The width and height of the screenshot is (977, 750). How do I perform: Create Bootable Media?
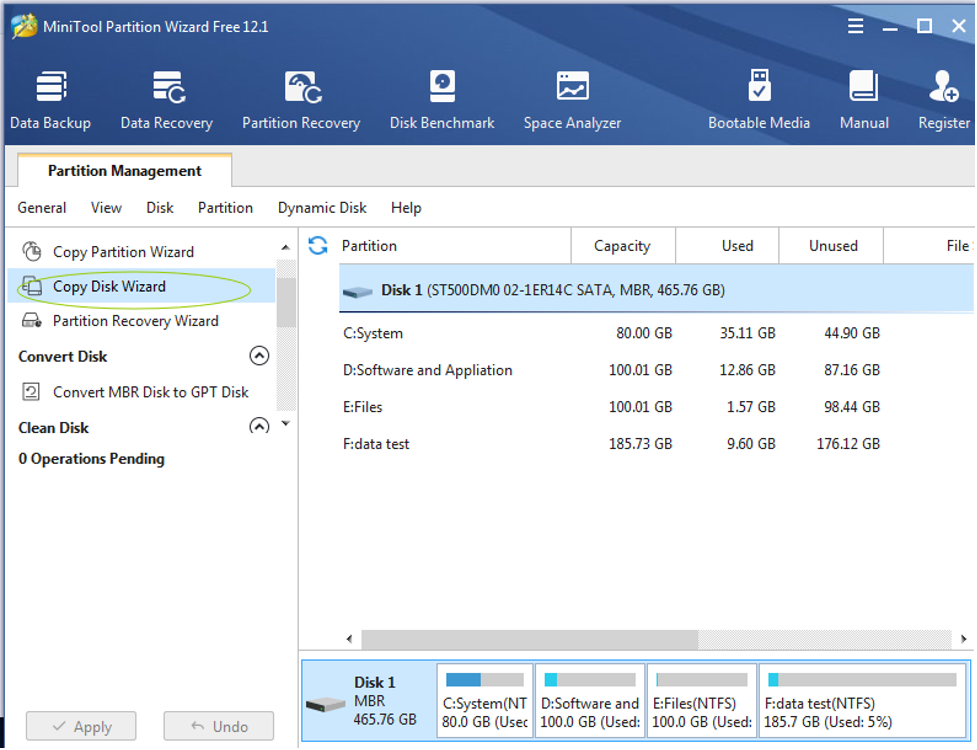(758, 100)
